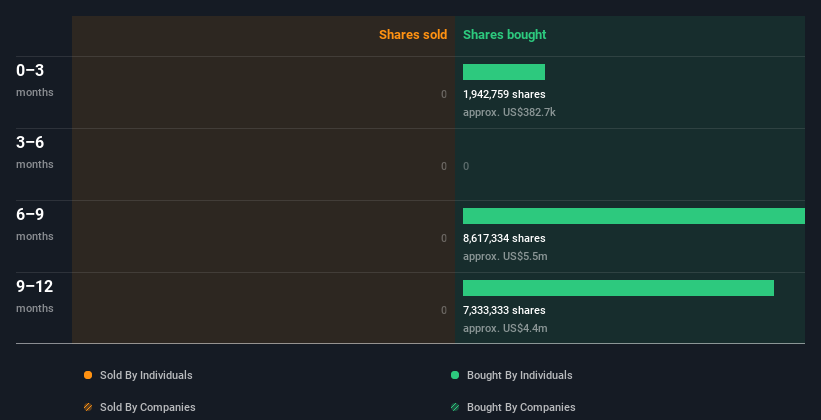This screenshot has width=821, height=420.
Task: Select the 9–12 months green bought bar
Action: [x=618, y=288]
